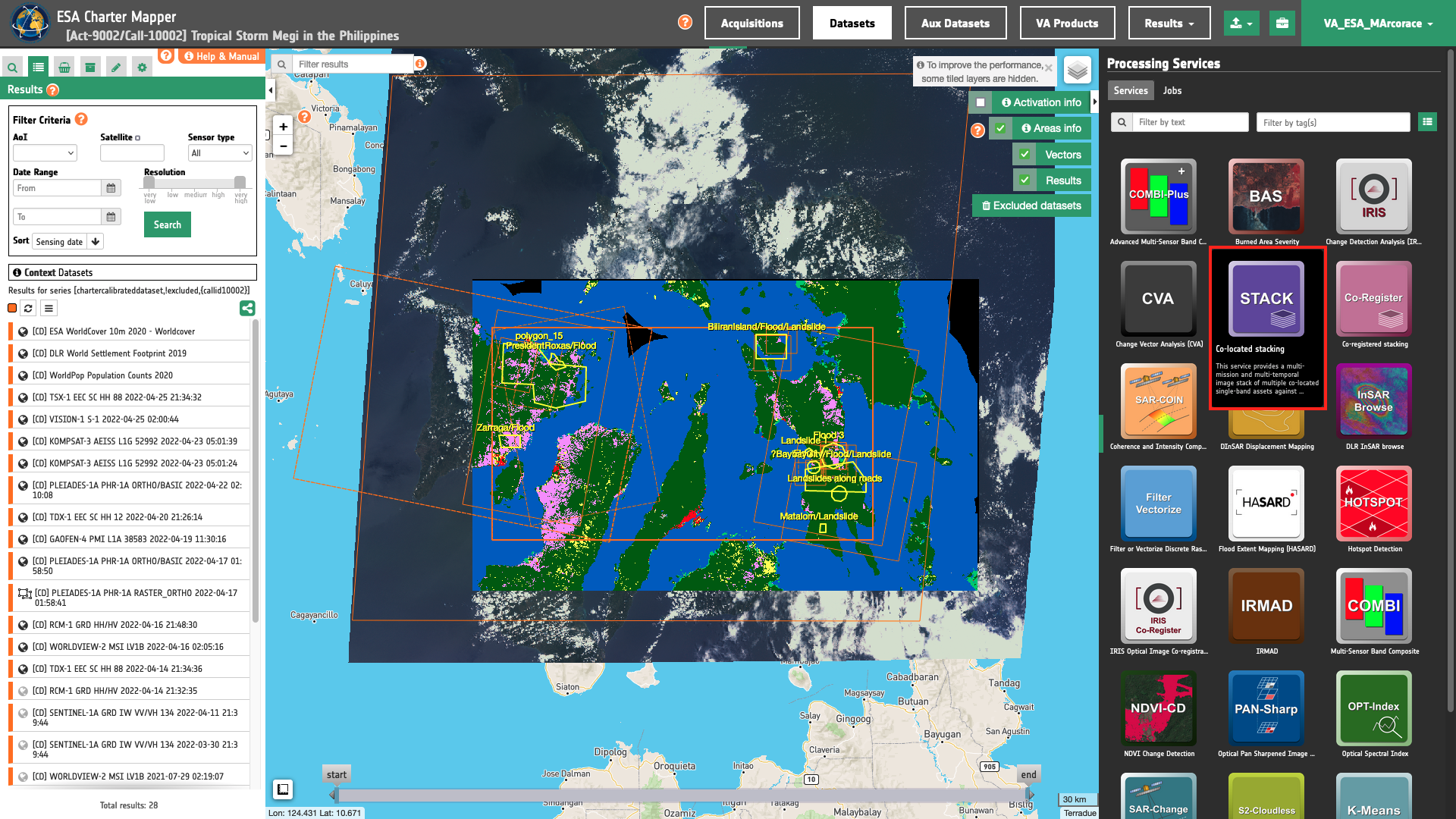The width and height of the screenshot is (1456, 819).
Task: Open the Results dropdown menu in top bar
Action: [1169, 23]
